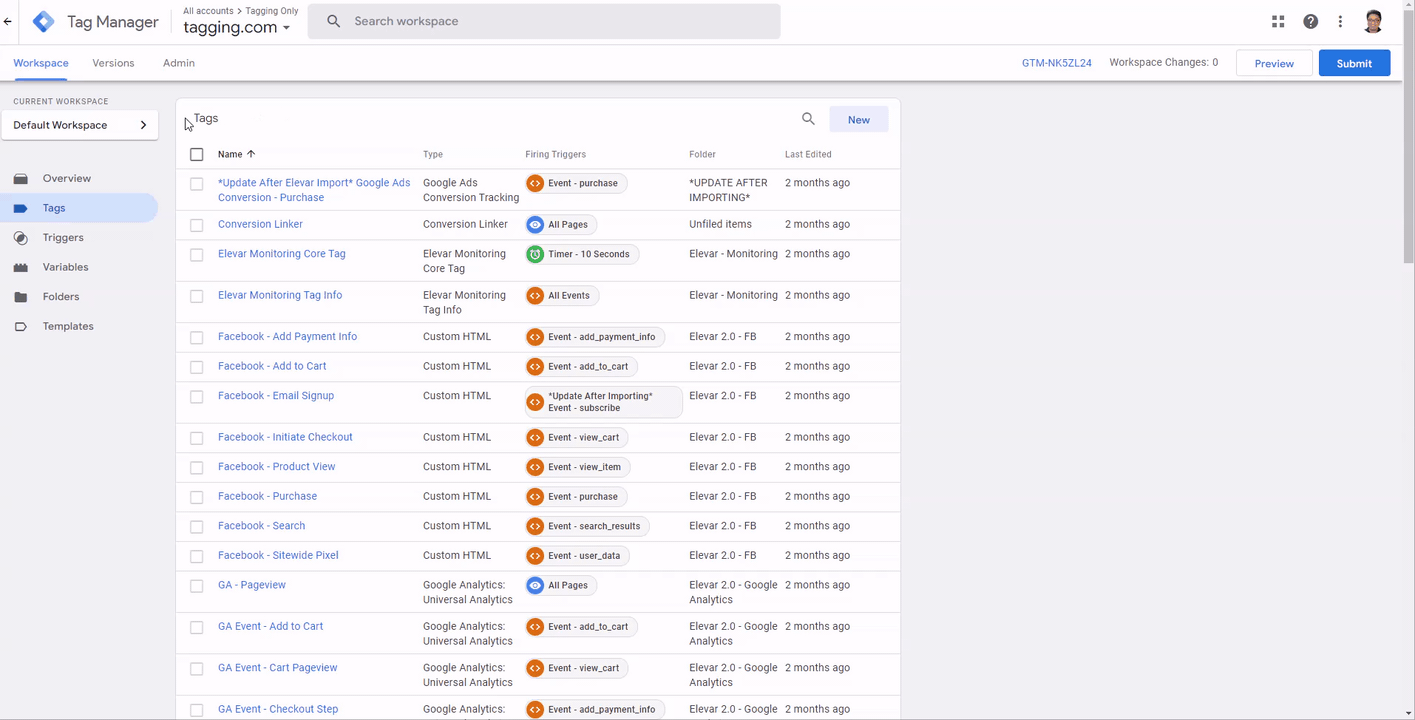Open Triggers from the sidebar

coord(63,238)
